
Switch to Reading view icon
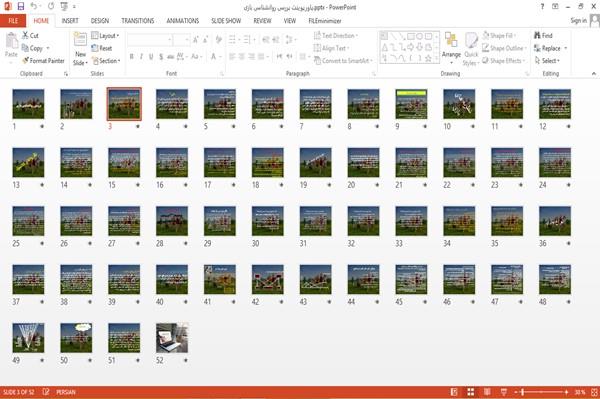[x=487, y=392]
